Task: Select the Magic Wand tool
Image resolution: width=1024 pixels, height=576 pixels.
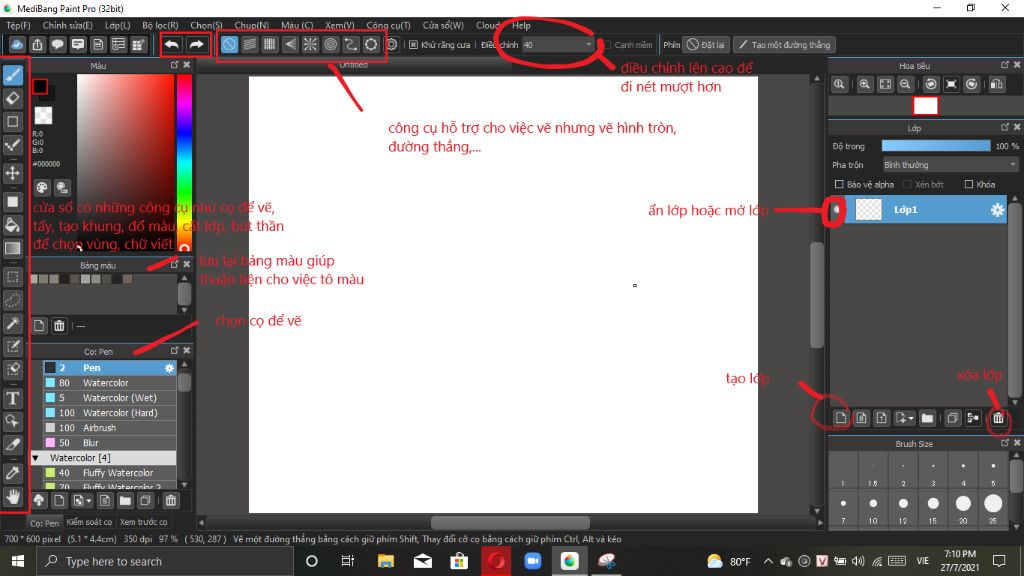Action: click(13, 323)
